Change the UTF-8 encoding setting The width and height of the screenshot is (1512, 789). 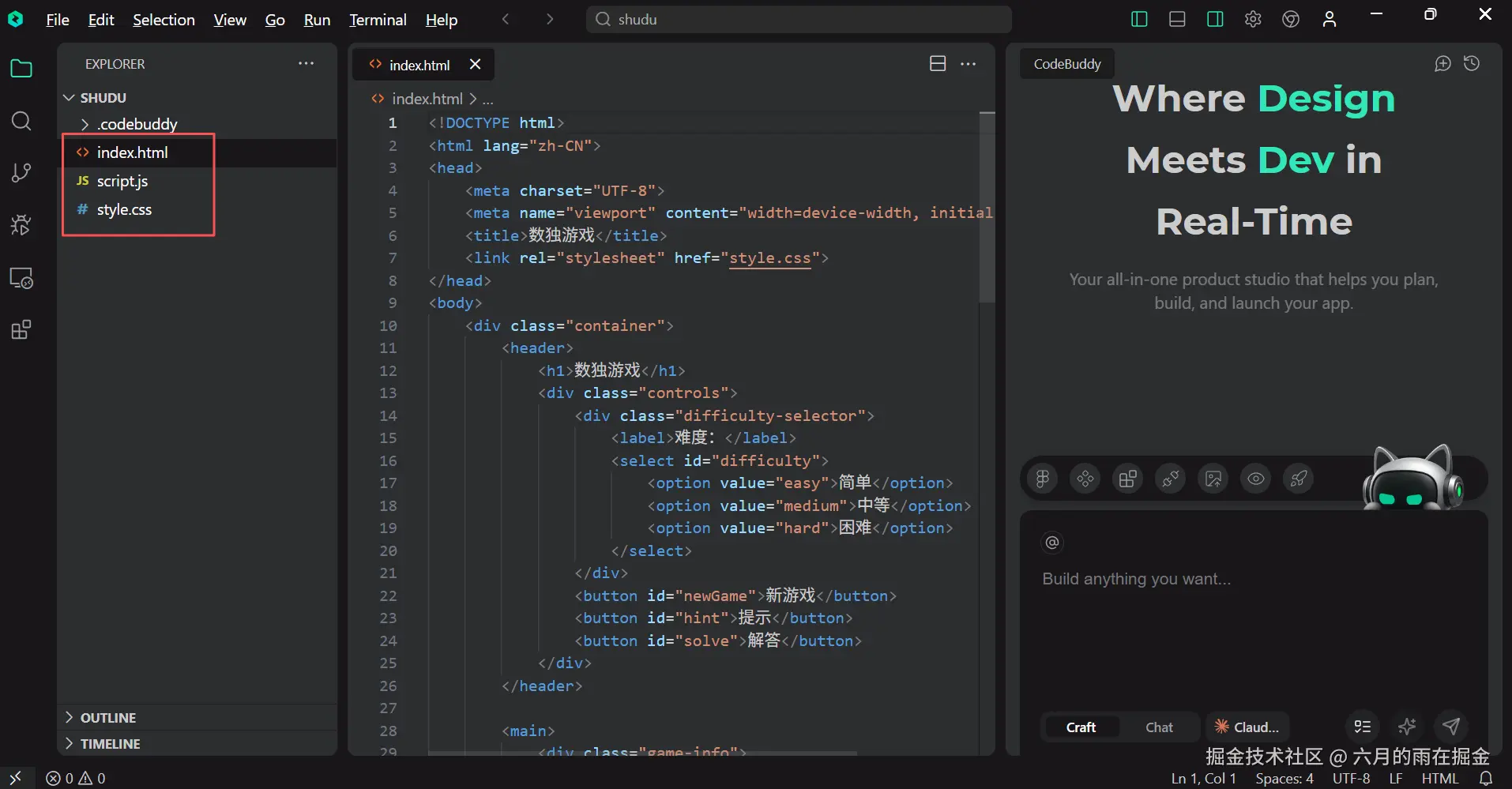[1352, 779]
